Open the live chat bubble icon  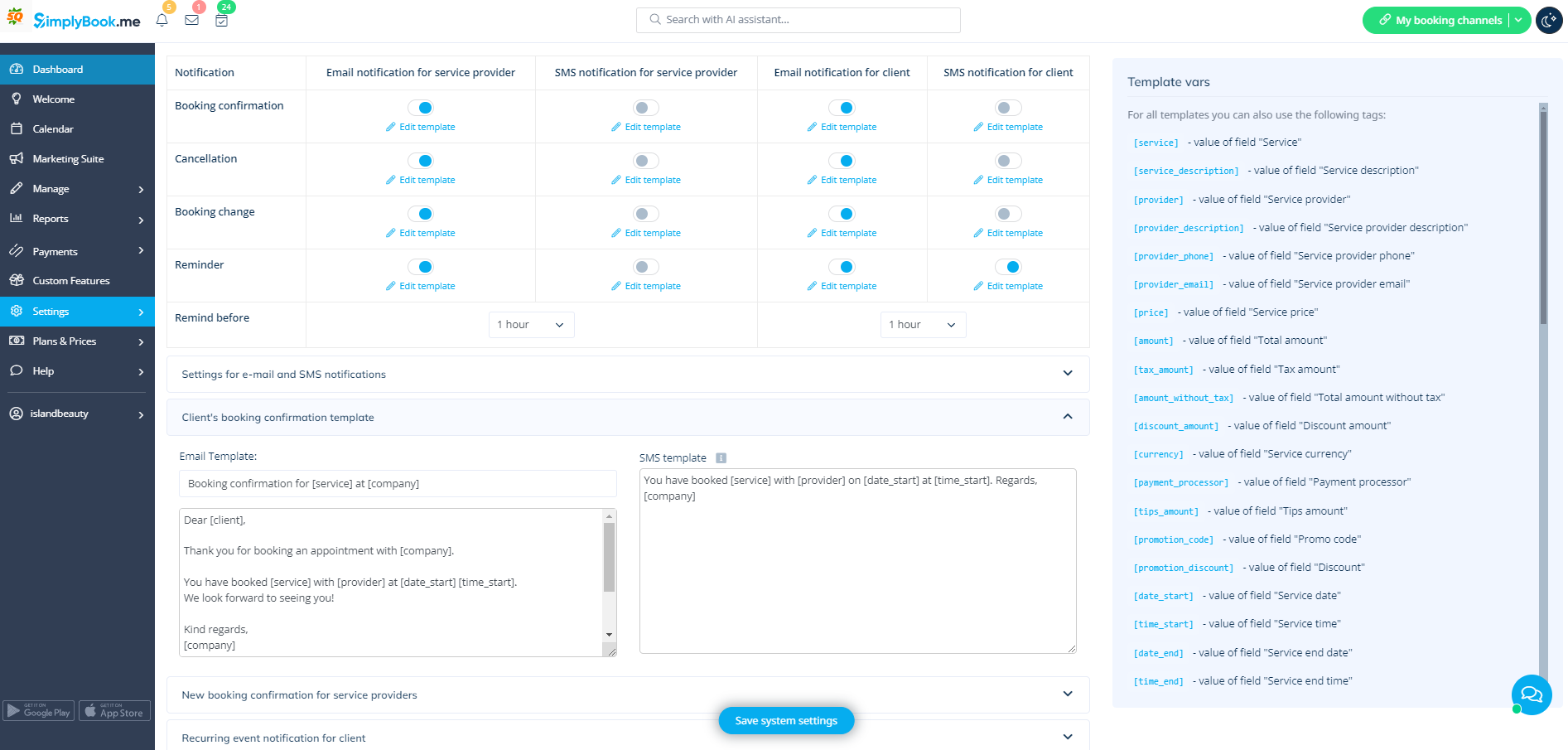[1531, 694]
